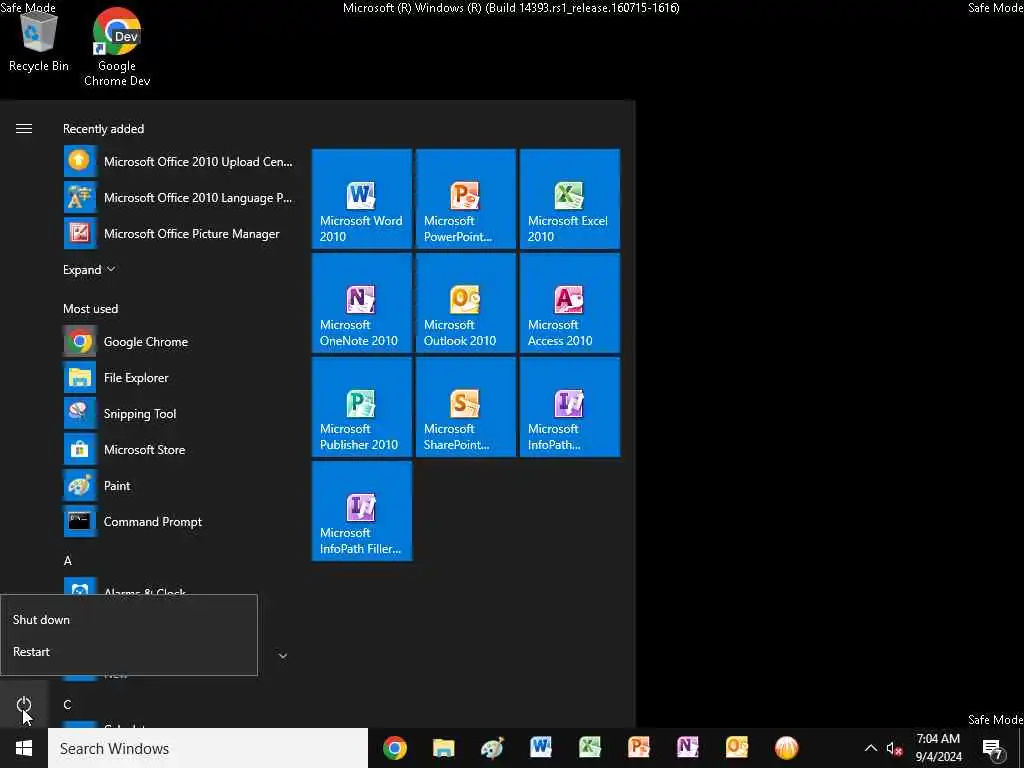Select Restart from power menu
This screenshot has height=768, width=1024.
(129, 651)
